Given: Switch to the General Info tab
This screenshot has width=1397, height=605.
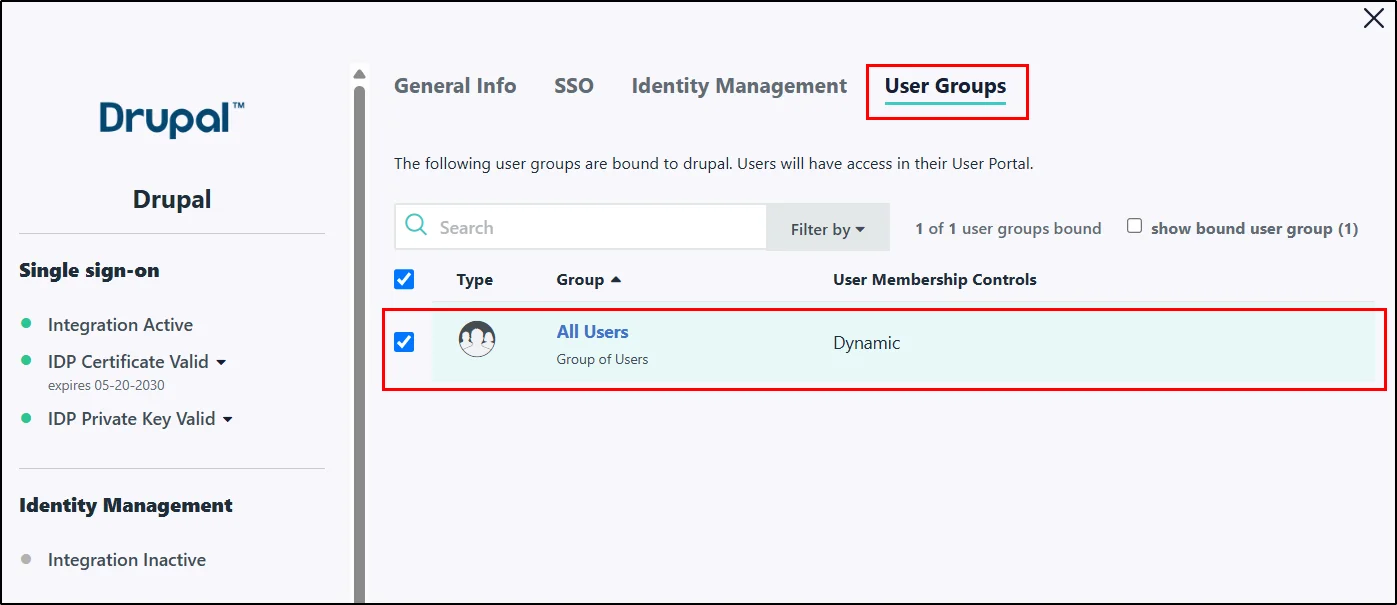Looking at the screenshot, I should (455, 86).
